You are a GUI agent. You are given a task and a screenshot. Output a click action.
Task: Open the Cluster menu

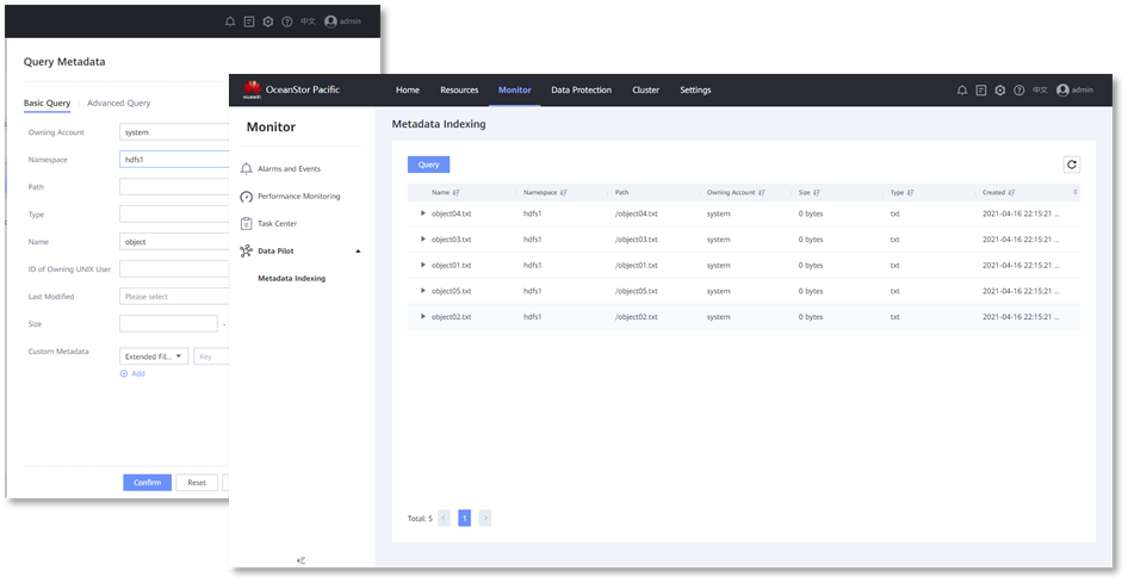click(646, 90)
